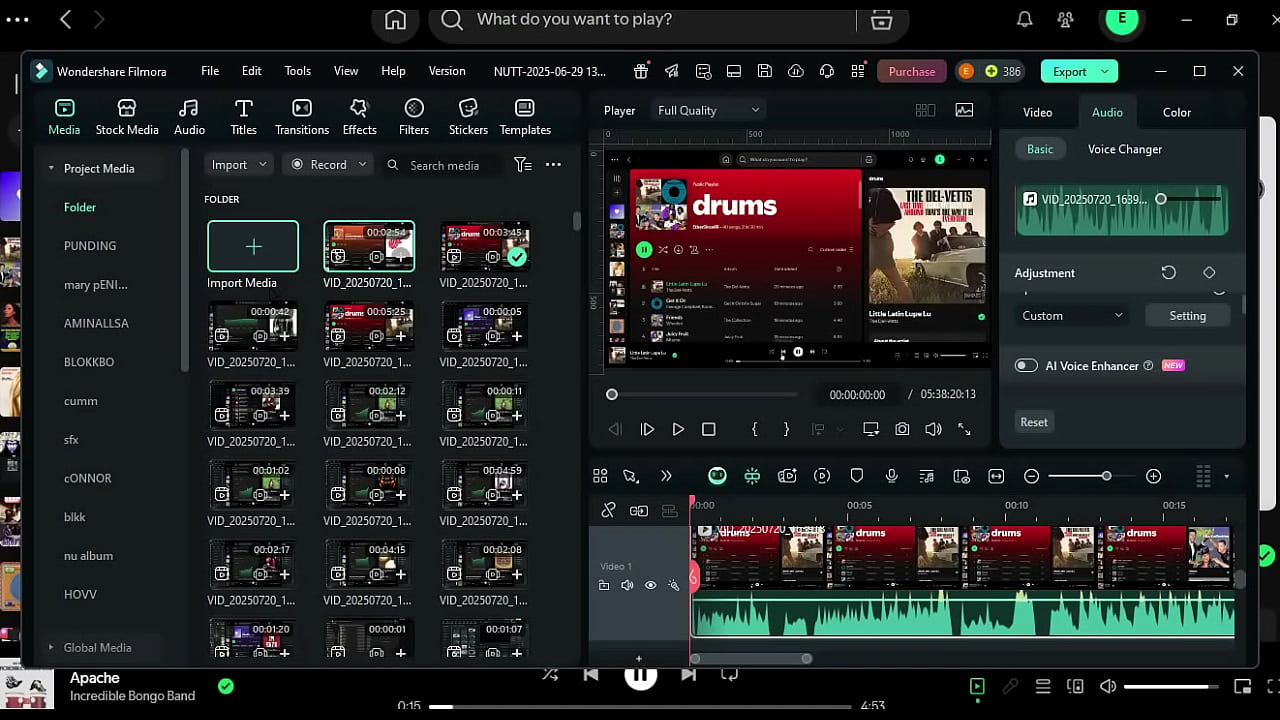
Task: Open the Tools menu
Action: pos(297,71)
